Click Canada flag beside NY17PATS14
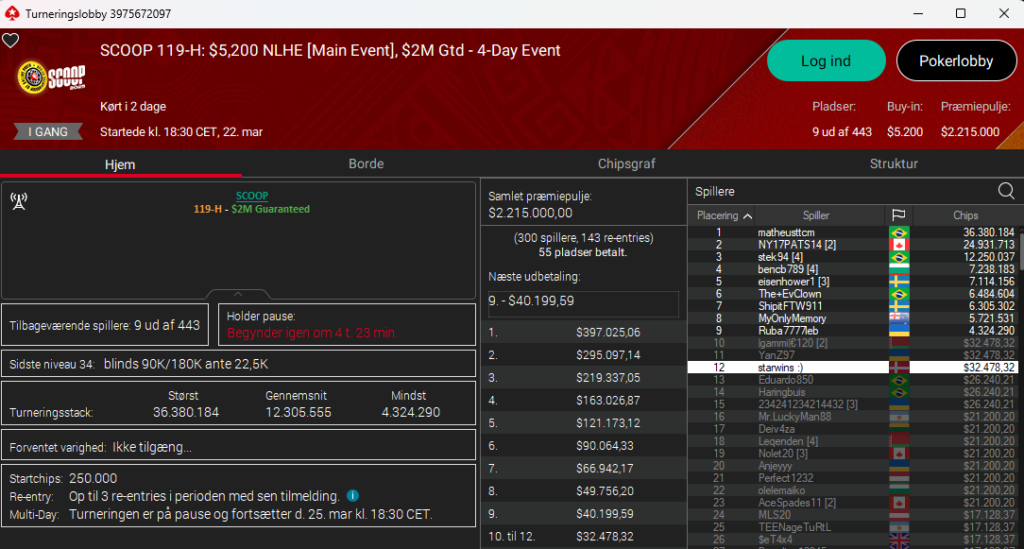The height and width of the screenshot is (549, 1024). pos(898,245)
